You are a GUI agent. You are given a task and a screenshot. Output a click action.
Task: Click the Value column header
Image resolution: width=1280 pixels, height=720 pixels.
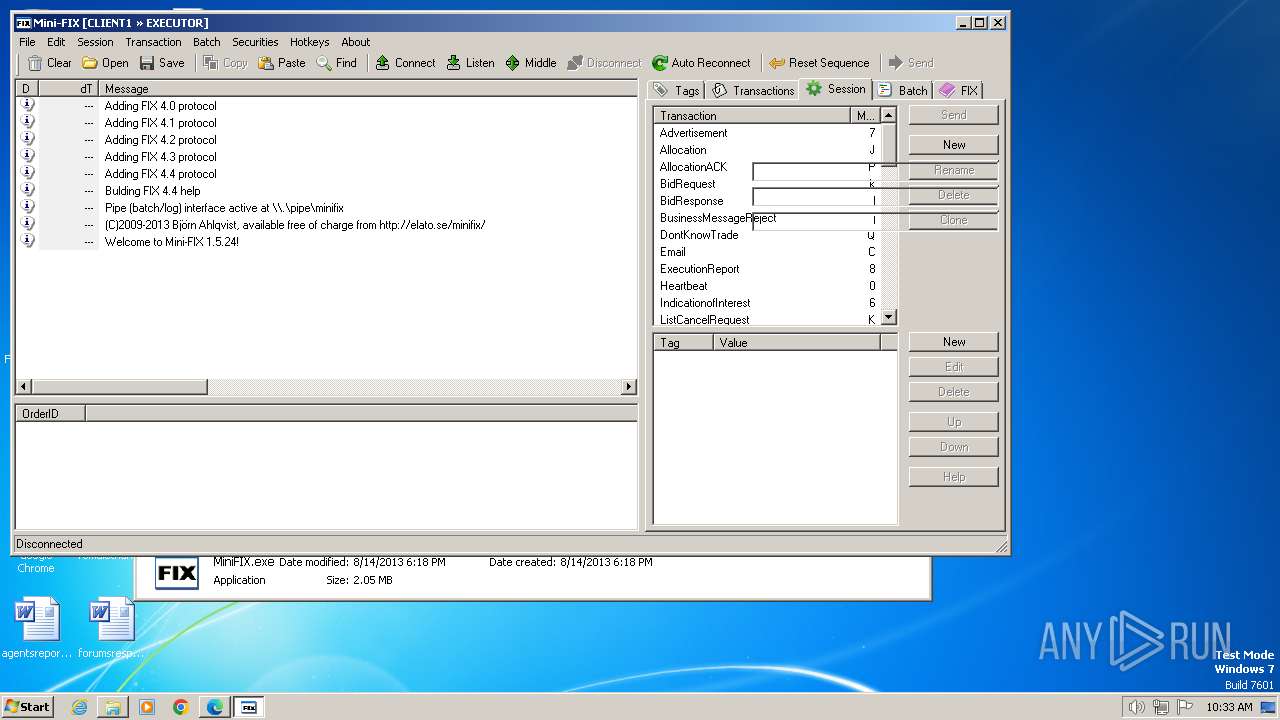(797, 342)
